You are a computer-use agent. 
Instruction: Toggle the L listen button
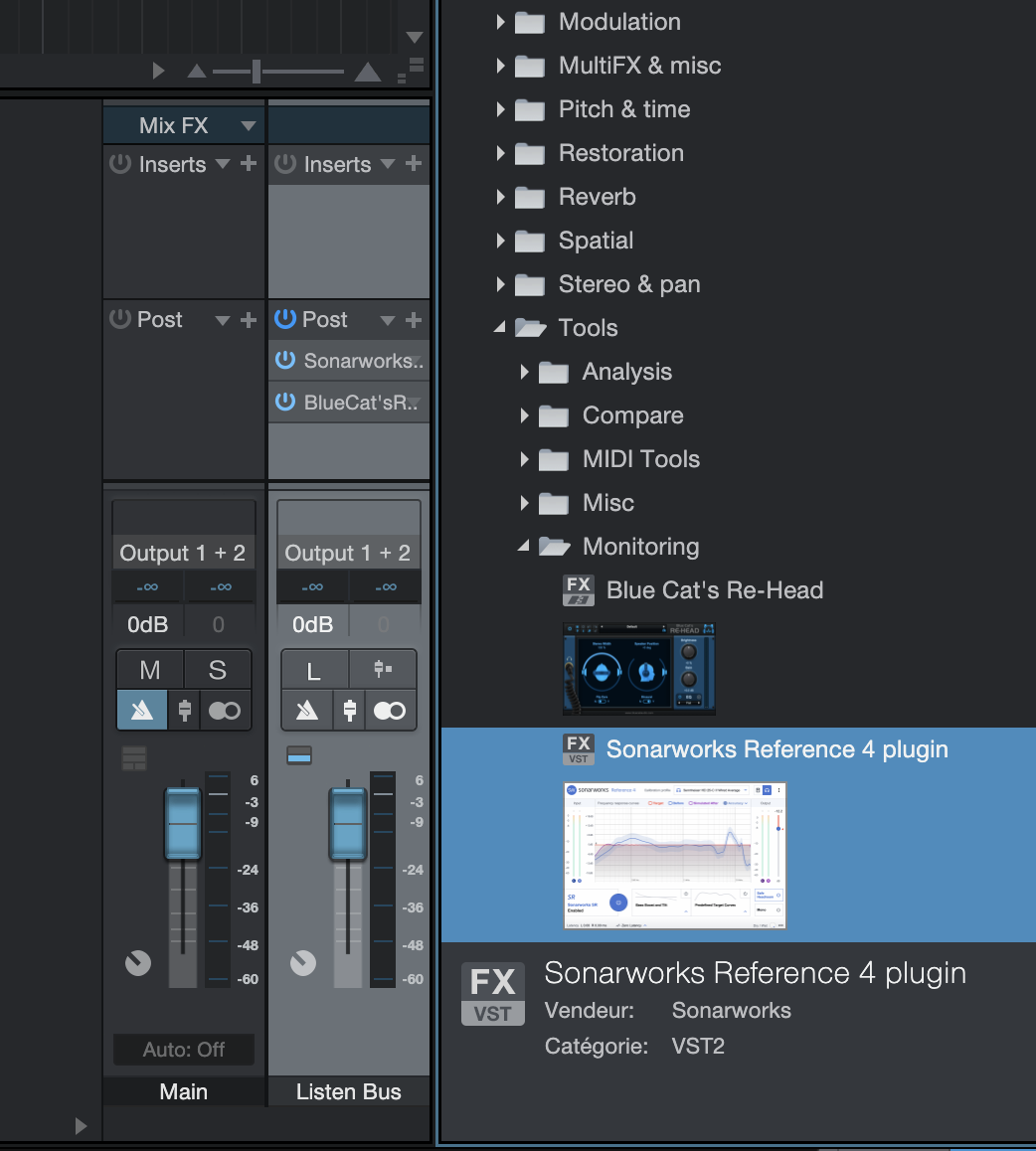click(x=314, y=670)
